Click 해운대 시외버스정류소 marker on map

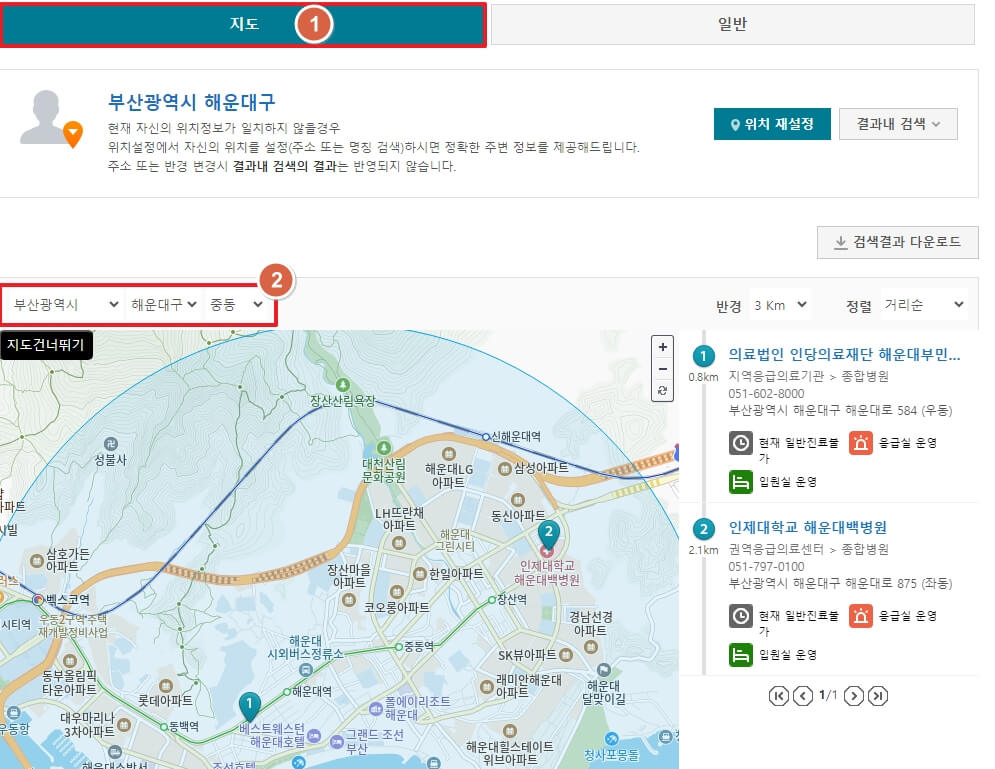pyautogui.click(x=305, y=655)
